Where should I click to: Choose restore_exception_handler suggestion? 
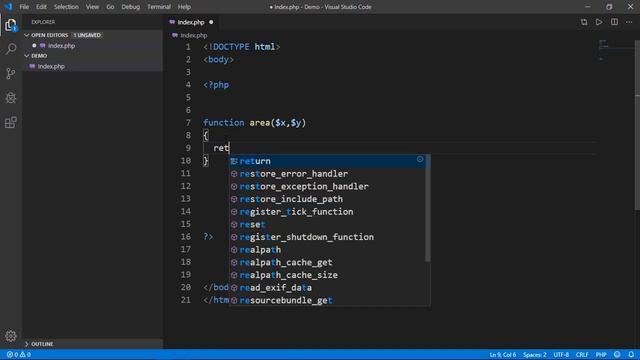327,186
